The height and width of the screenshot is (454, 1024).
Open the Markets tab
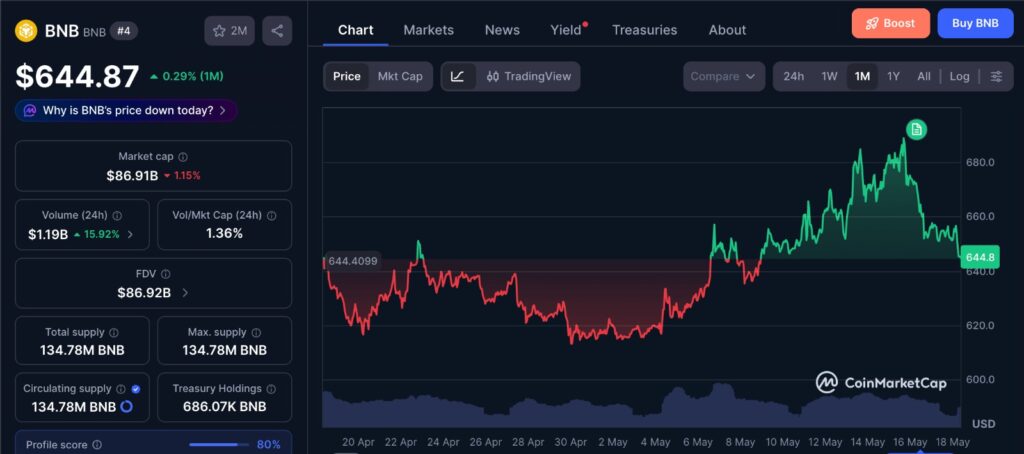[428, 30]
